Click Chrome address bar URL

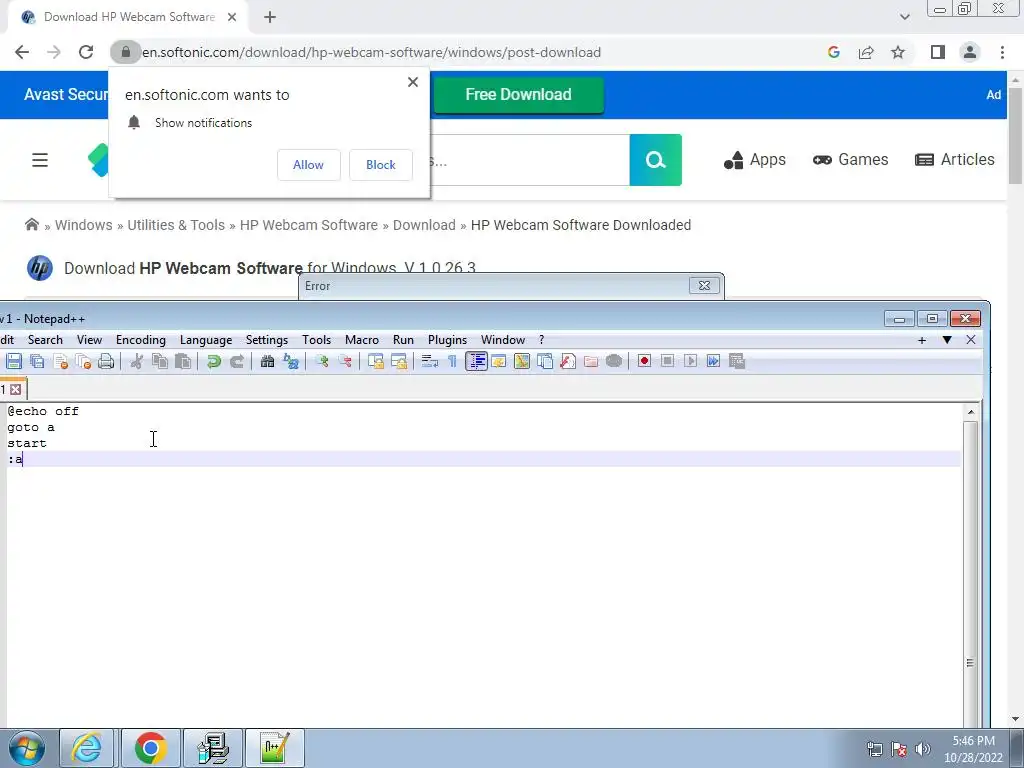(372, 52)
